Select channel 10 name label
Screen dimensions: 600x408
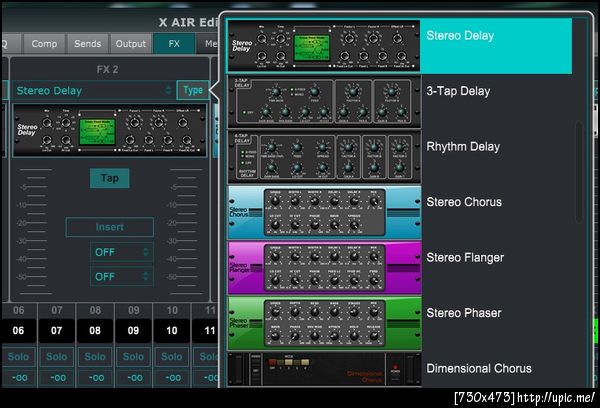171,330
